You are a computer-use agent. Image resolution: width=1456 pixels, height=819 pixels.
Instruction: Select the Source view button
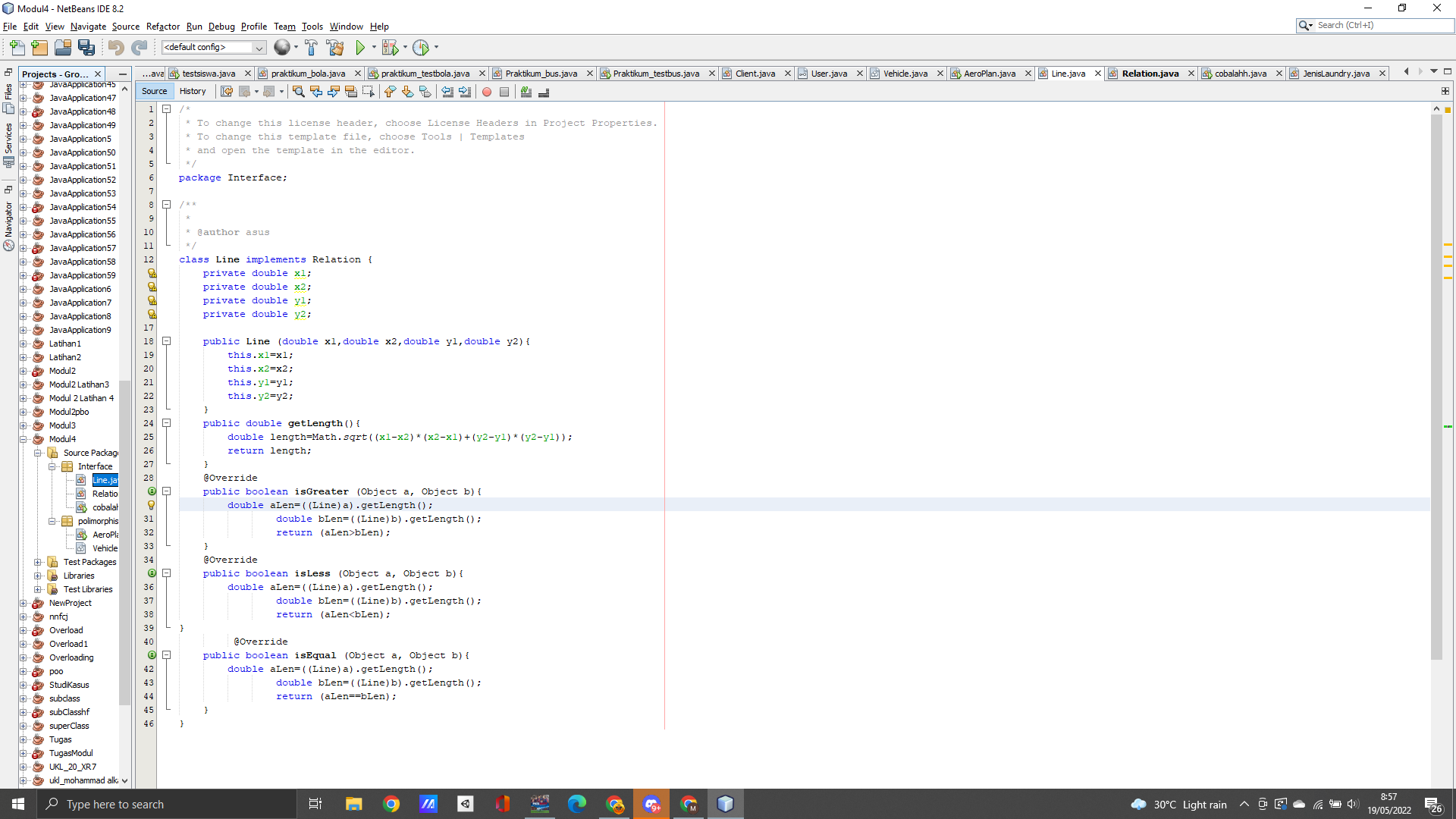(x=154, y=91)
